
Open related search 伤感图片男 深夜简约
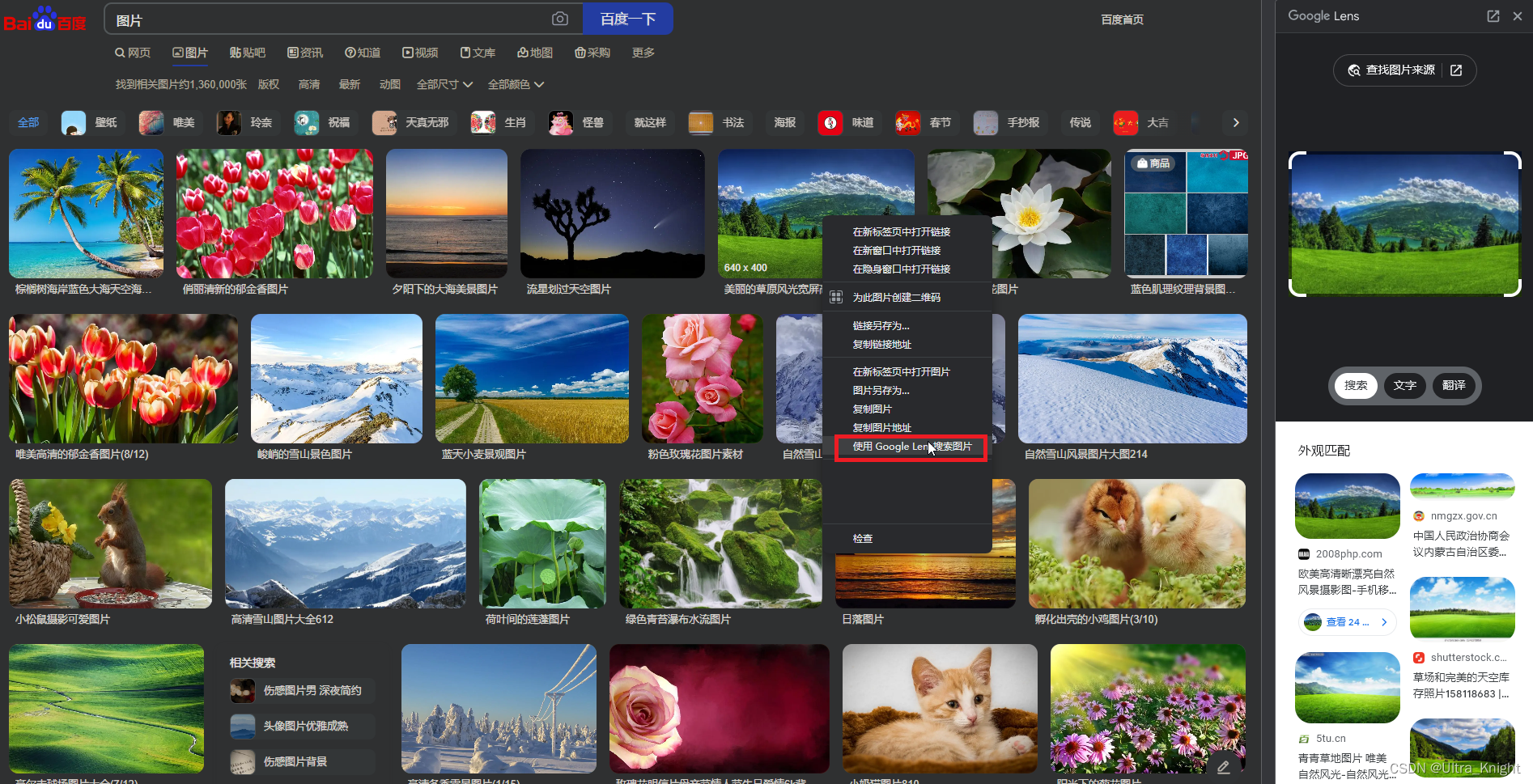pos(303,691)
